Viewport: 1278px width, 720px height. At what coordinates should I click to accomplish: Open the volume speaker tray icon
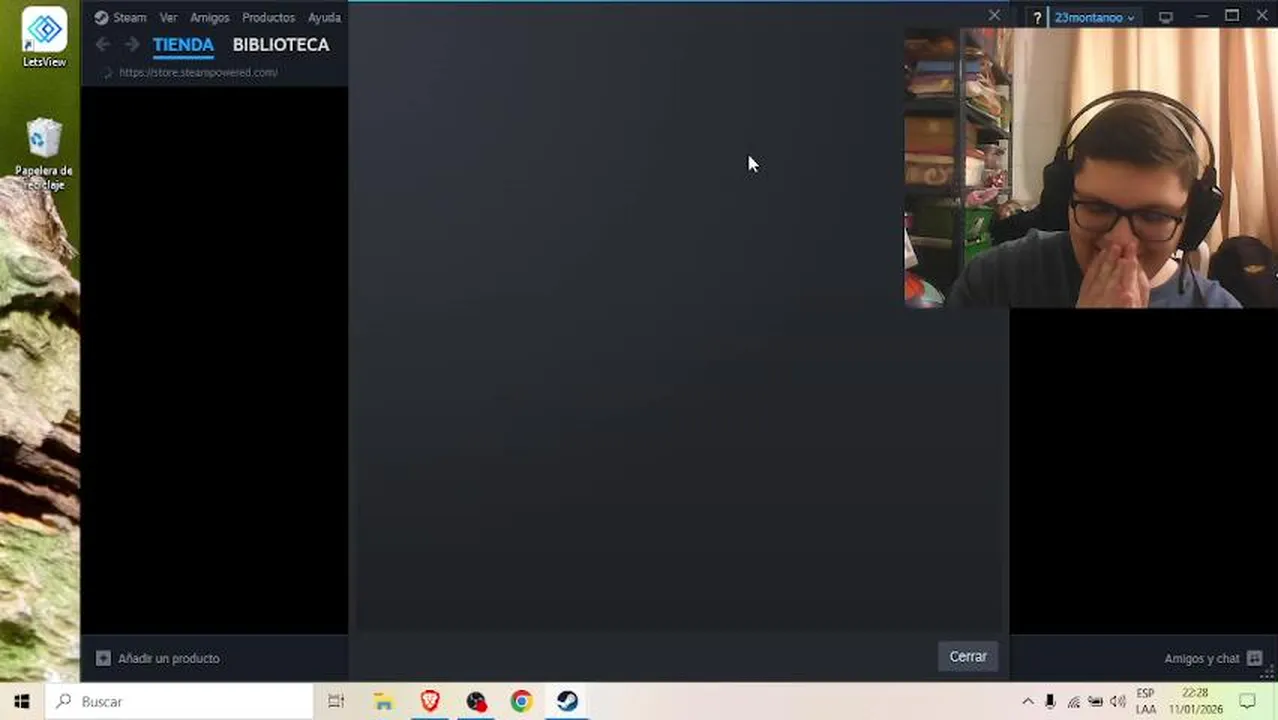coord(1117,702)
